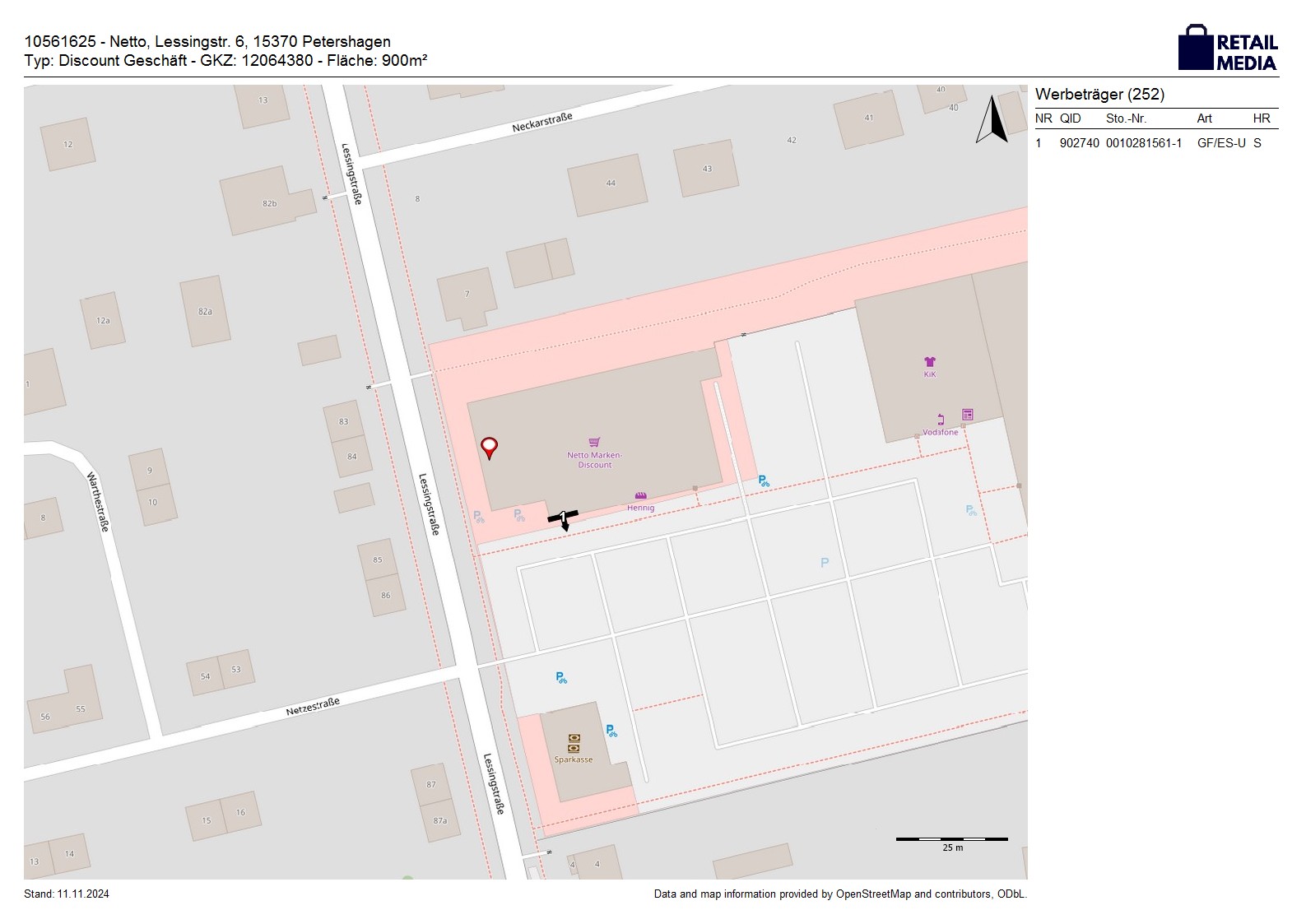Screen dimensions: 1306x924
Task: Click the 25 m scale bar
Action: (x=951, y=840)
